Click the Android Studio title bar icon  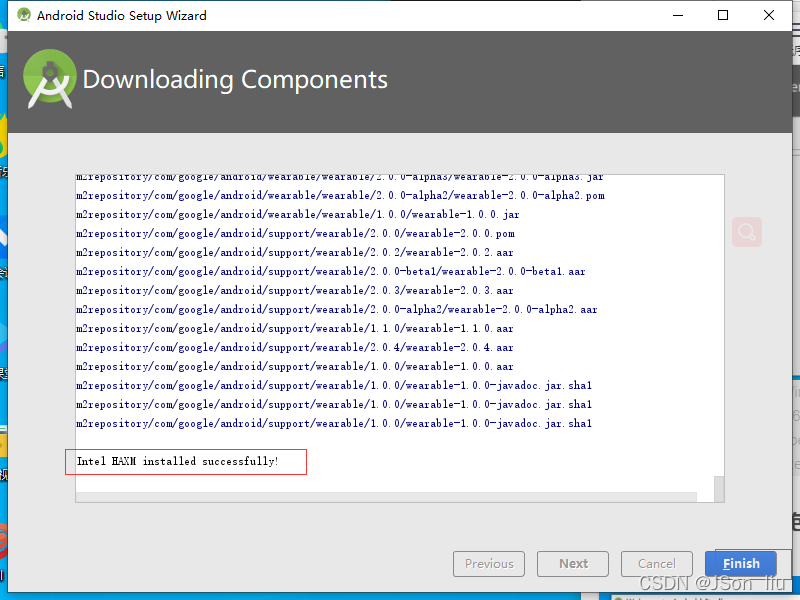(x=23, y=15)
